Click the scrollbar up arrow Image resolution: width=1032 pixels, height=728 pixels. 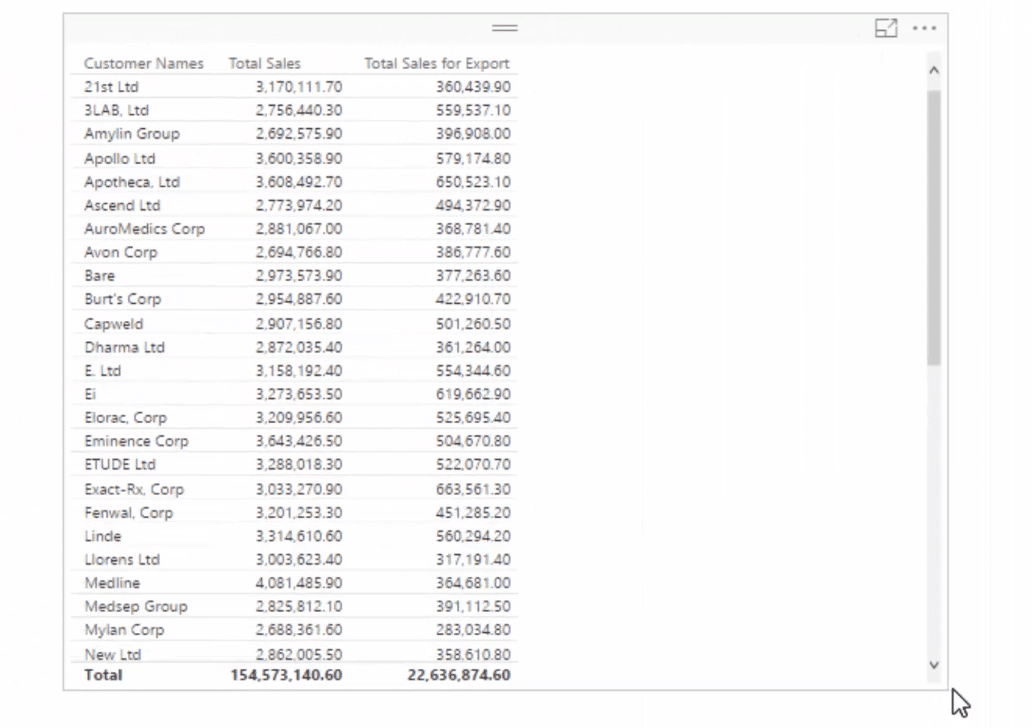click(934, 70)
